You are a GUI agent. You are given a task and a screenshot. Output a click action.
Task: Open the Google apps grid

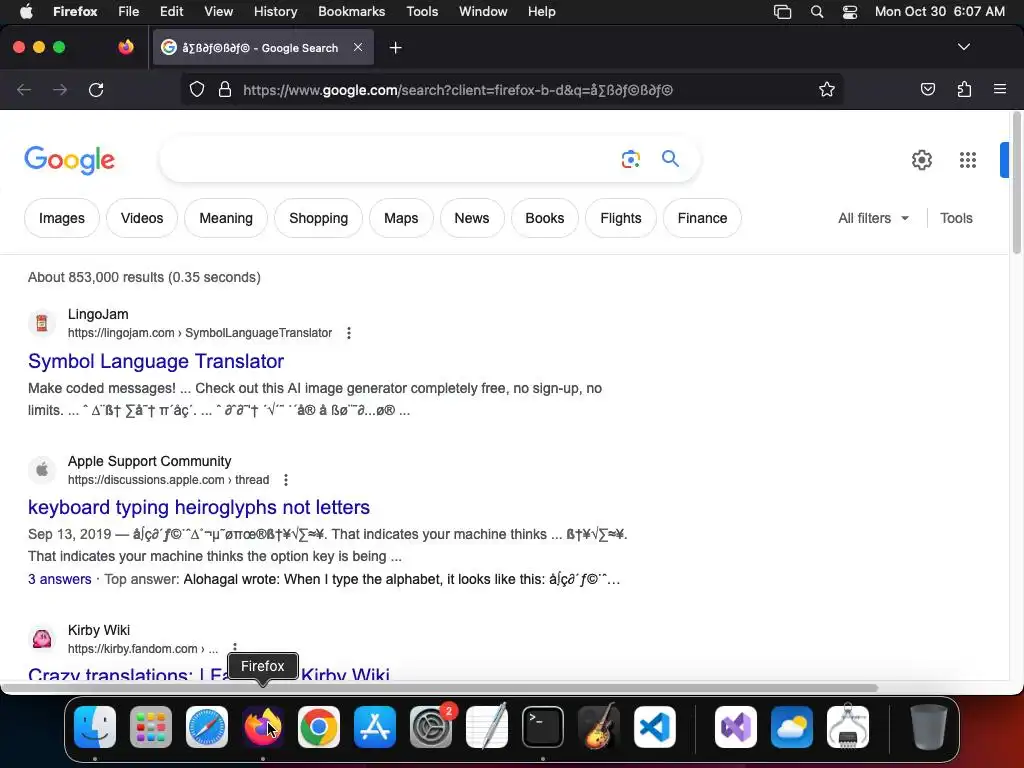[968, 160]
